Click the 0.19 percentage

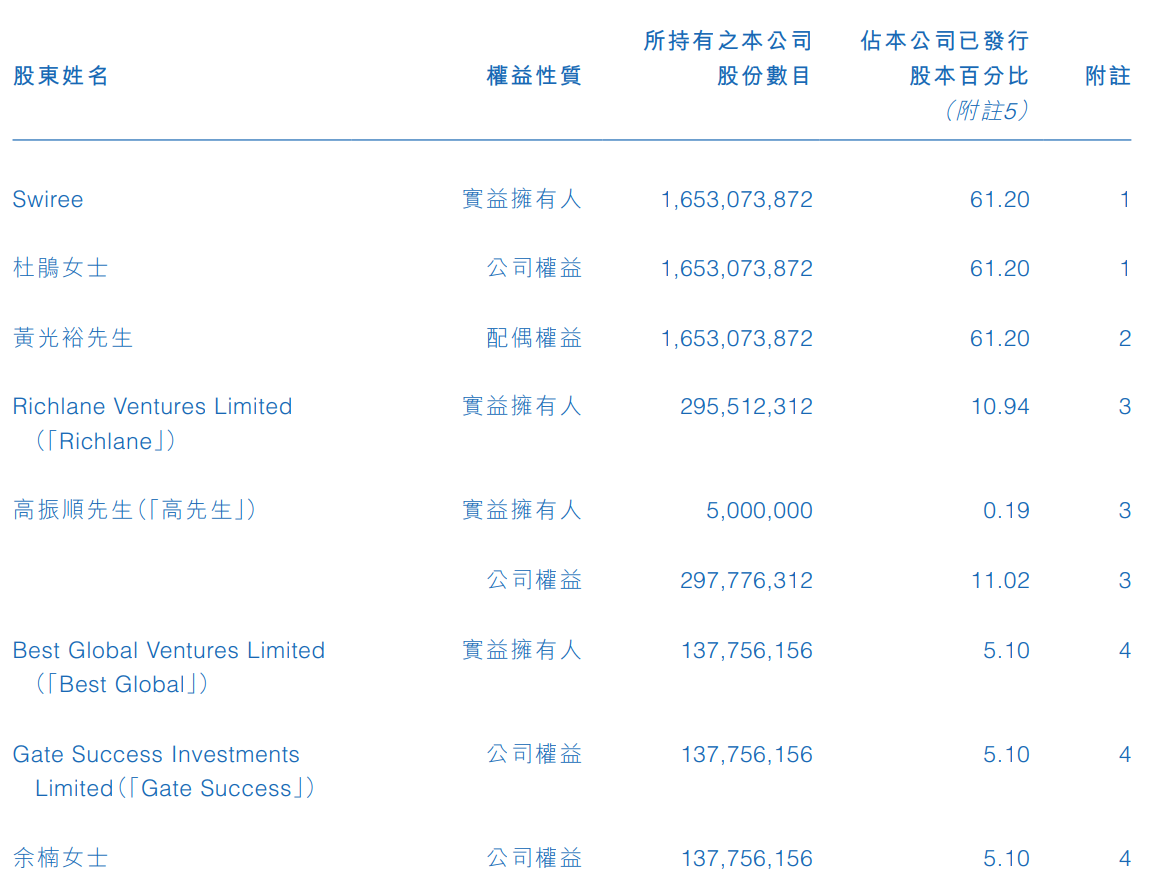point(1006,510)
